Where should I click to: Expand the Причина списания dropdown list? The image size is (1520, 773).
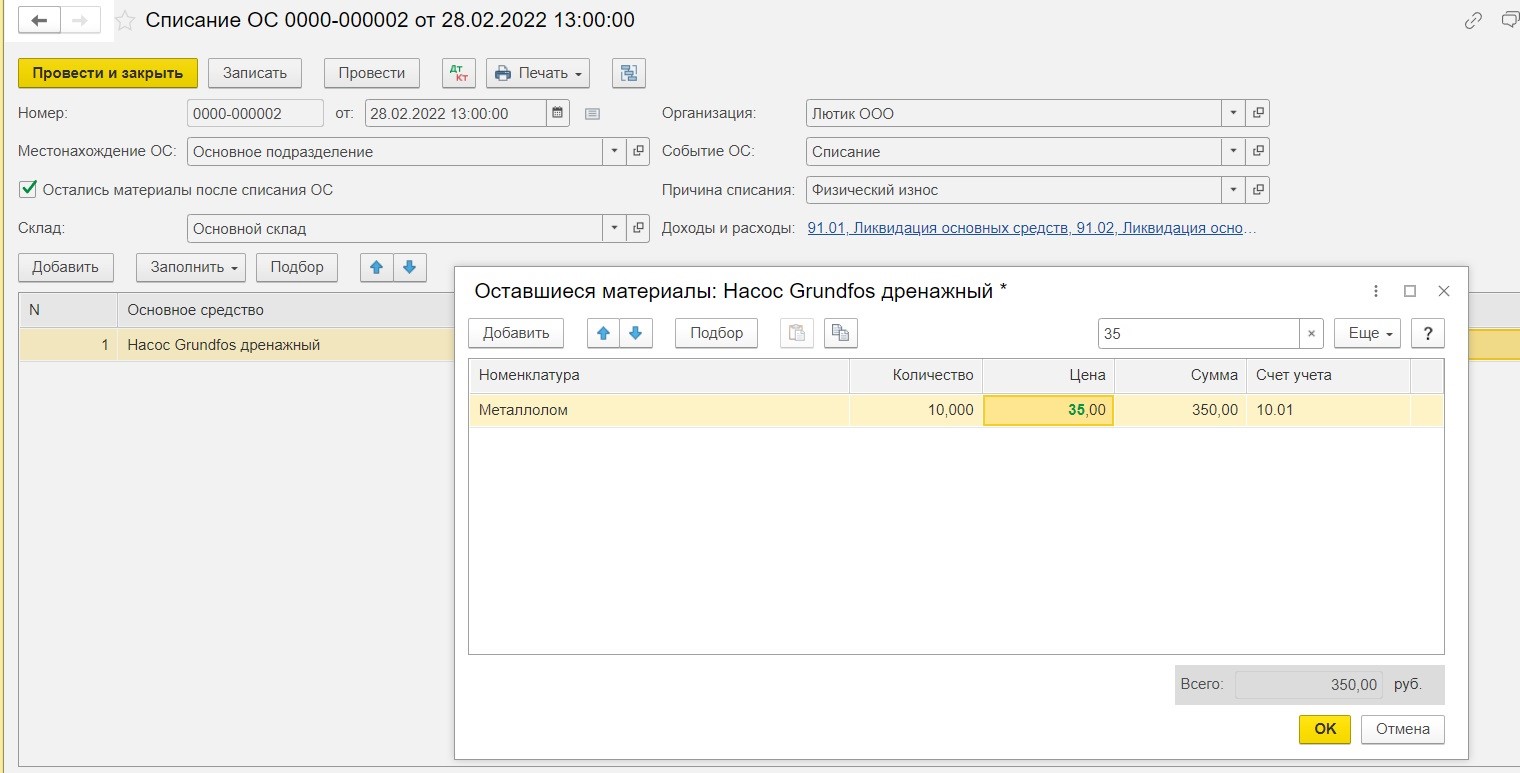tap(1233, 190)
